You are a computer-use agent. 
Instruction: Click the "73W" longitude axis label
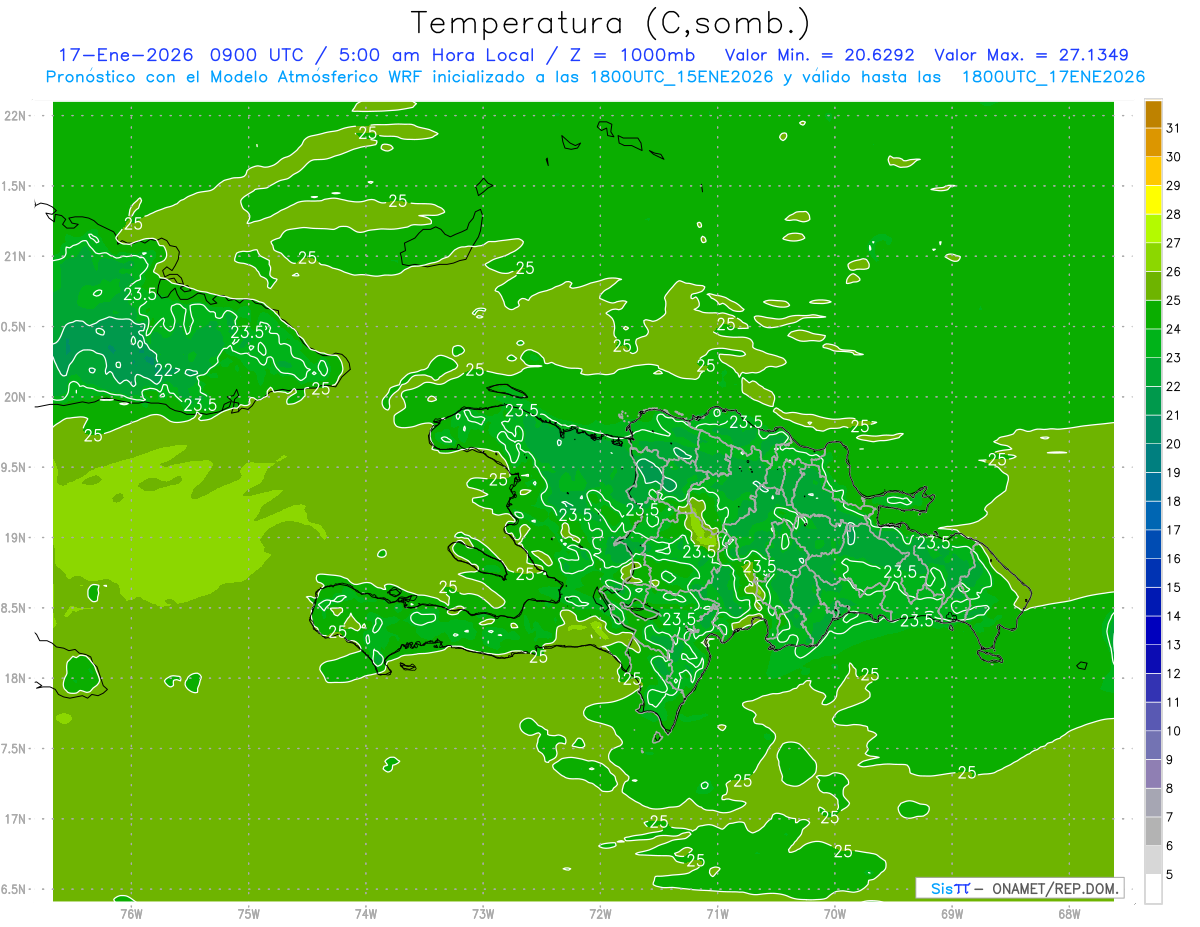click(483, 912)
